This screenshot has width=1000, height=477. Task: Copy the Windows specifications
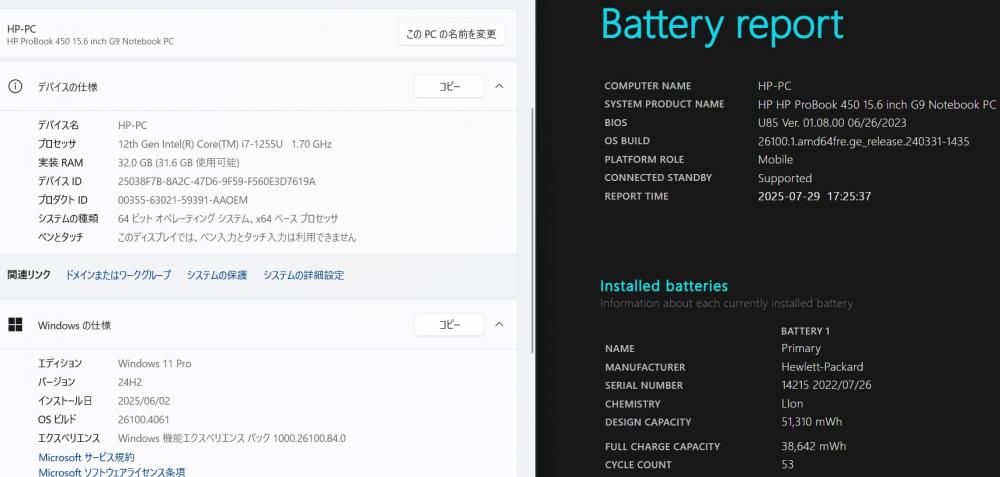coord(449,325)
